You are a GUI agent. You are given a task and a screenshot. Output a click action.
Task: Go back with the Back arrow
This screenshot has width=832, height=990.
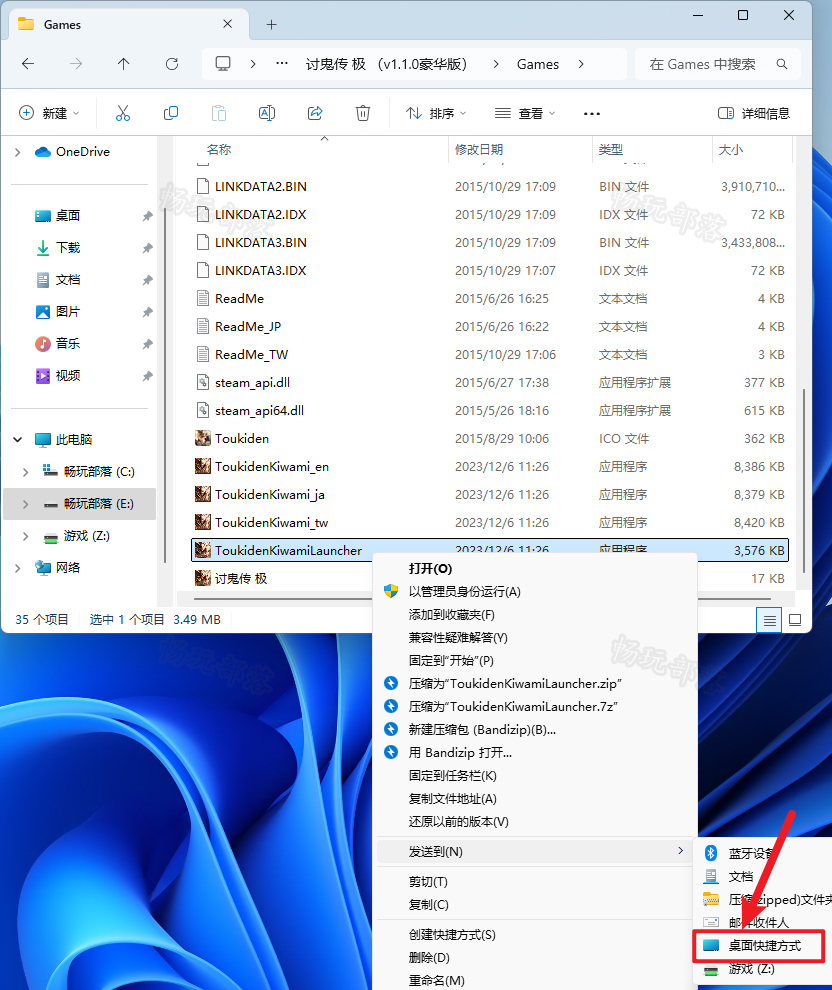click(x=28, y=64)
